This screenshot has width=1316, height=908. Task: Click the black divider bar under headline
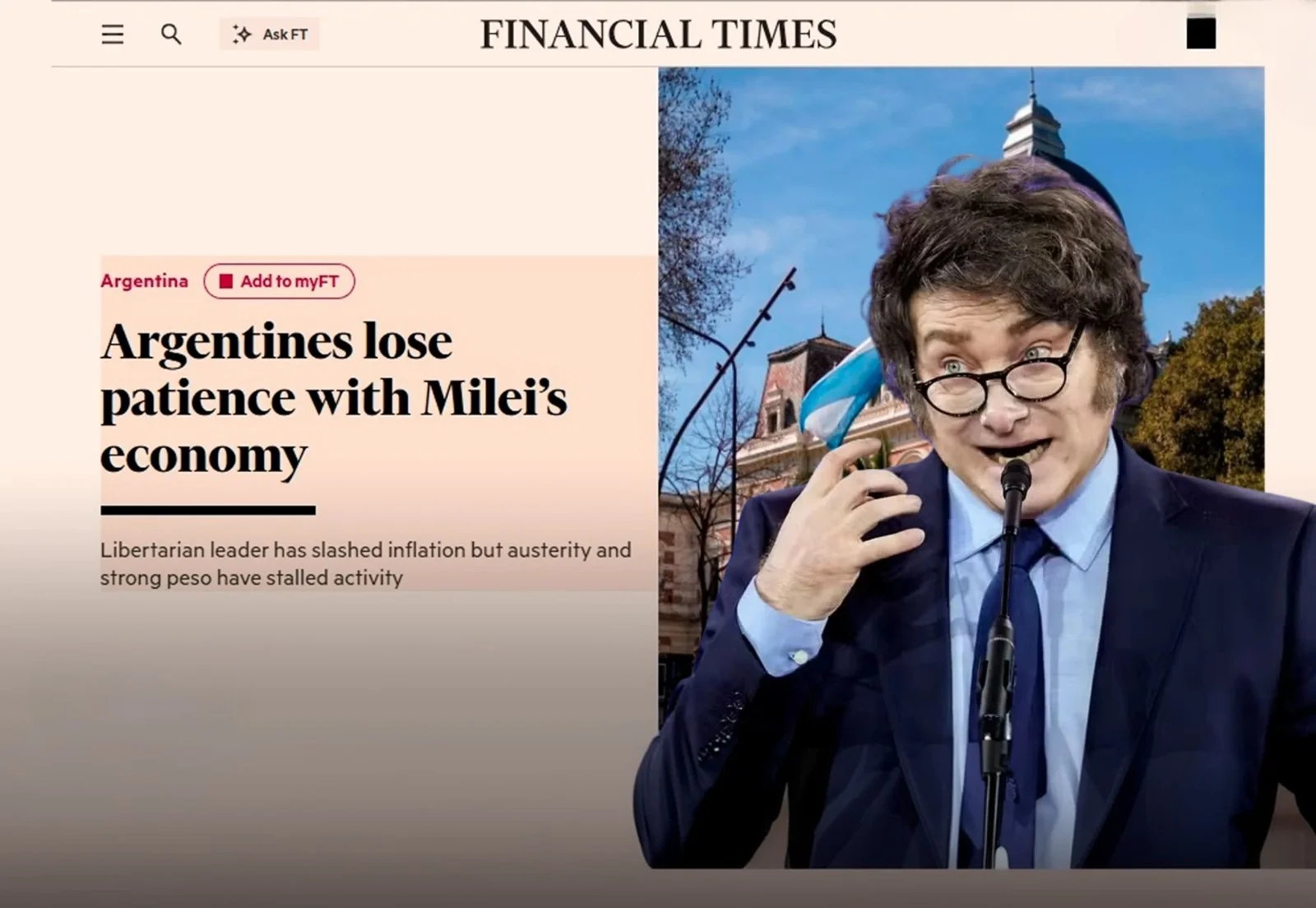(x=208, y=511)
